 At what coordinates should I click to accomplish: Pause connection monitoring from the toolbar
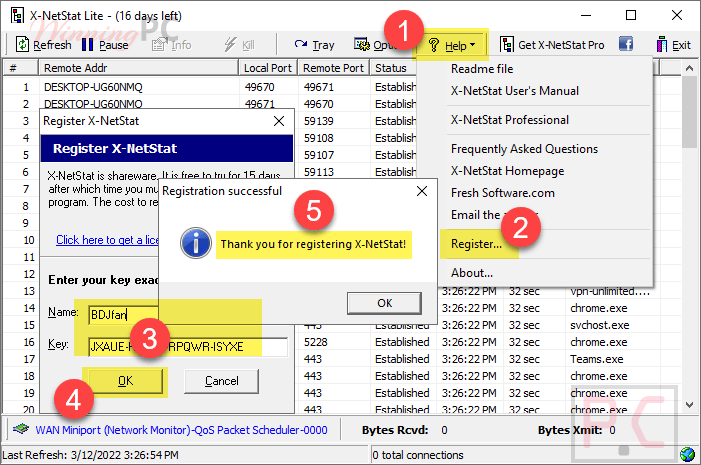tap(105, 45)
